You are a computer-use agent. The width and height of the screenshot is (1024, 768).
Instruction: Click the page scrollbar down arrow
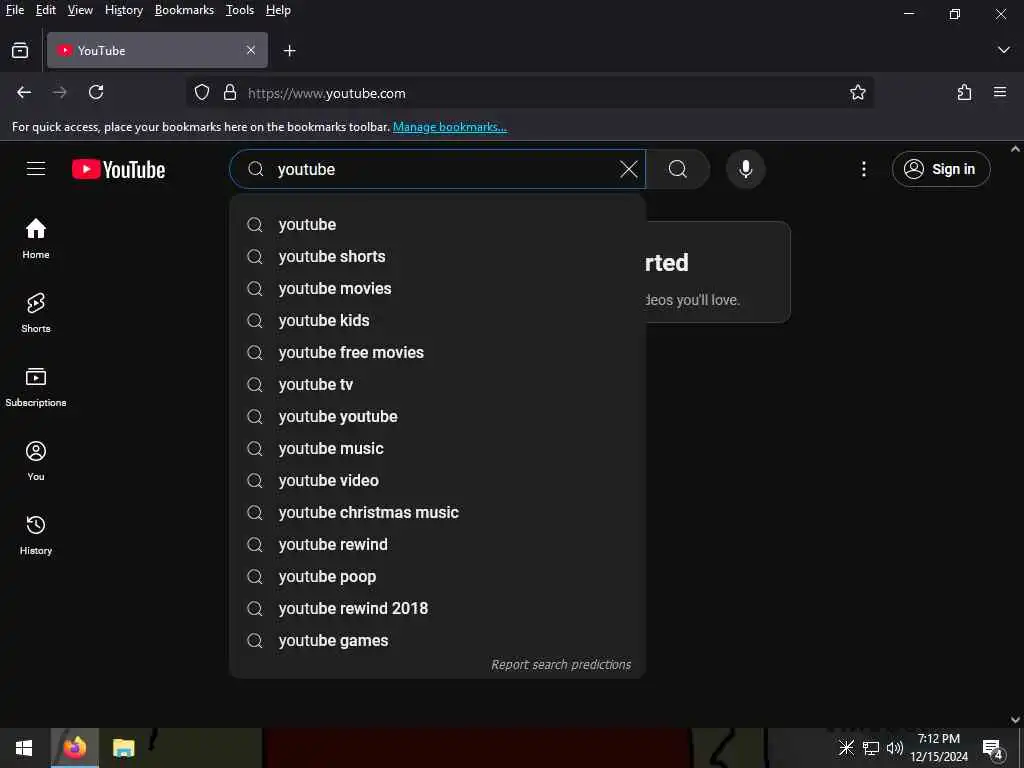point(1015,720)
